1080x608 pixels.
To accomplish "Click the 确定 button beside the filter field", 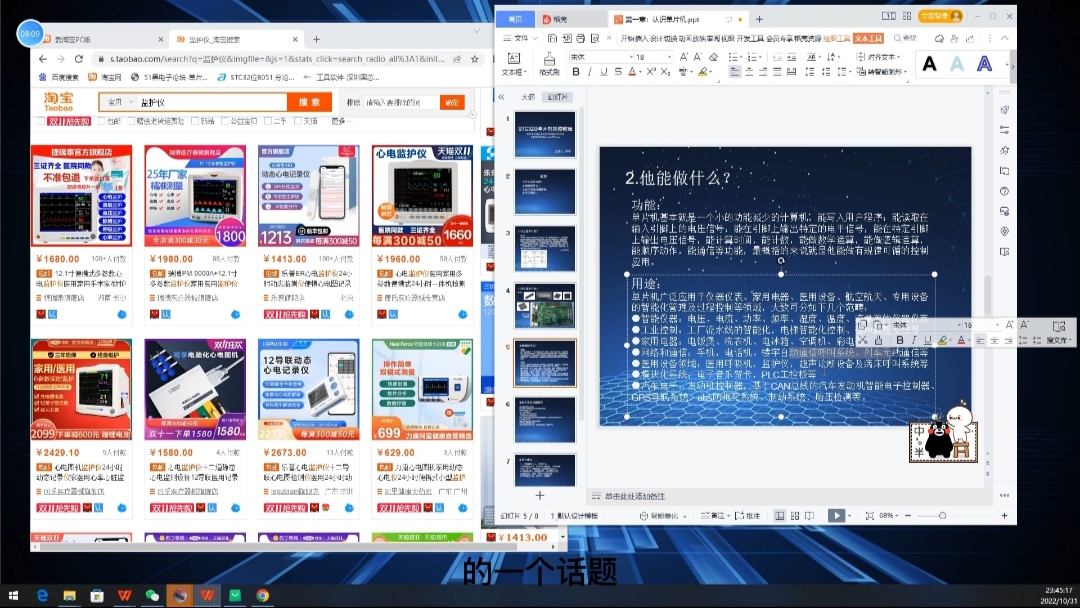I will tap(452, 103).
